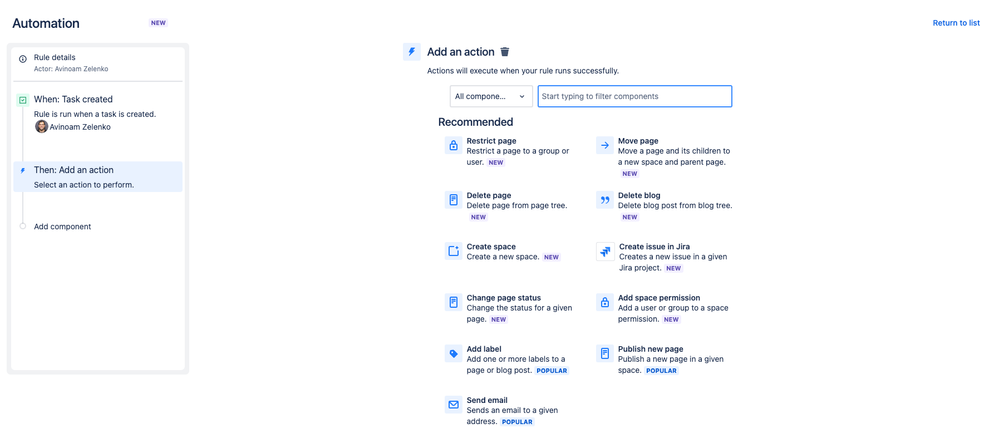Click Add component in the rule chain
999x438 pixels.
[x=62, y=226]
